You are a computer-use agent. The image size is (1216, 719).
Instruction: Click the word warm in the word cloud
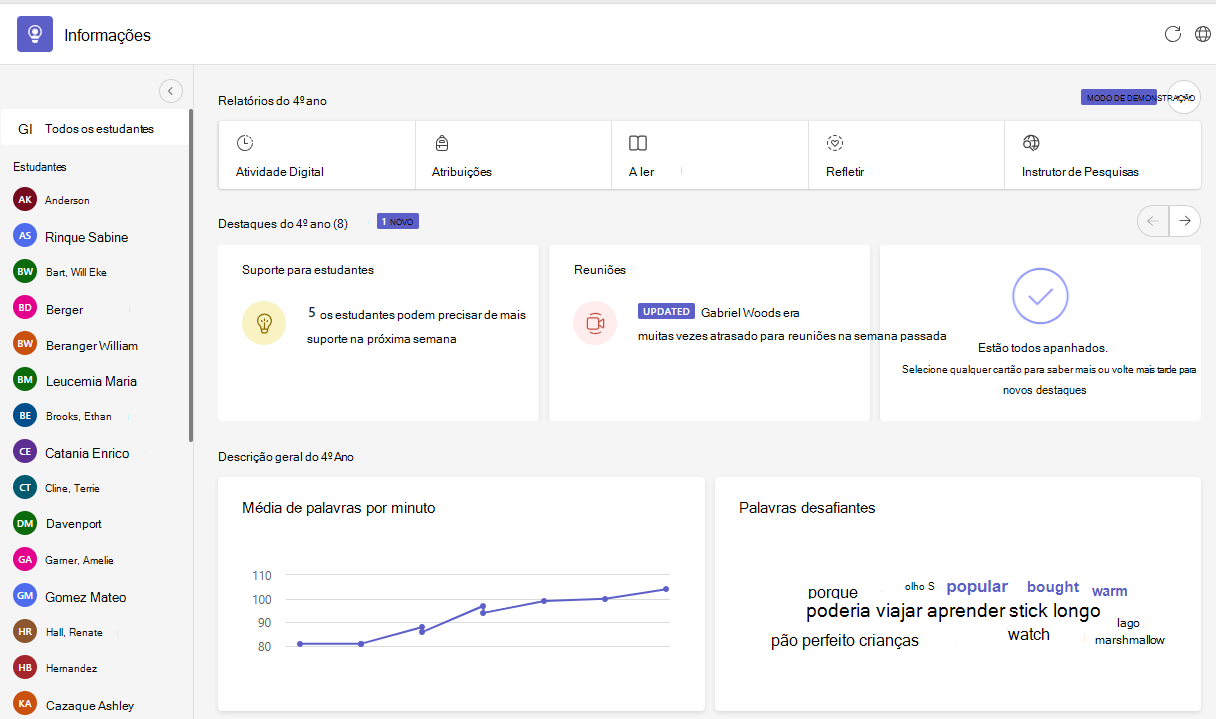pos(1110,592)
